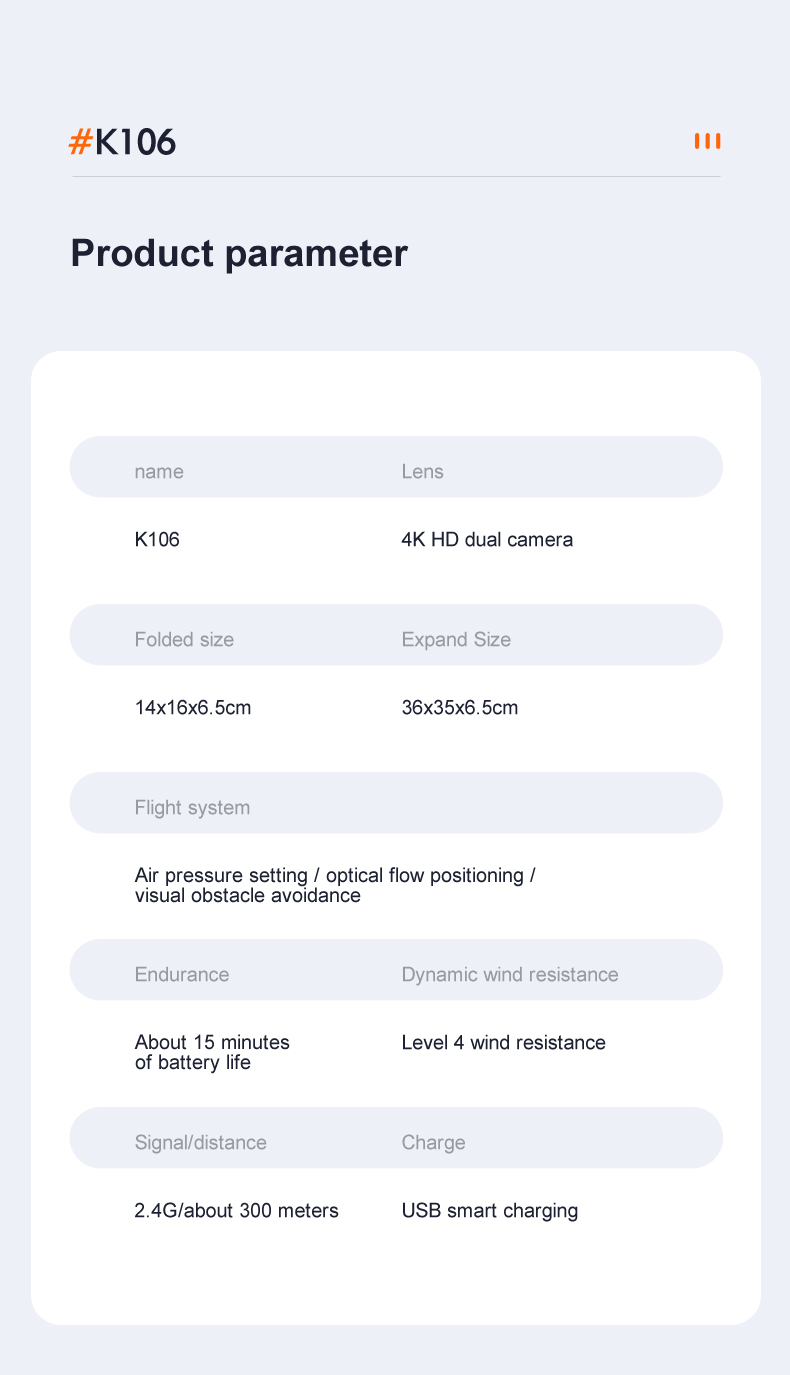The height and width of the screenshot is (1375, 790).
Task: Select the 'Flight system' header row
Action: (x=396, y=803)
